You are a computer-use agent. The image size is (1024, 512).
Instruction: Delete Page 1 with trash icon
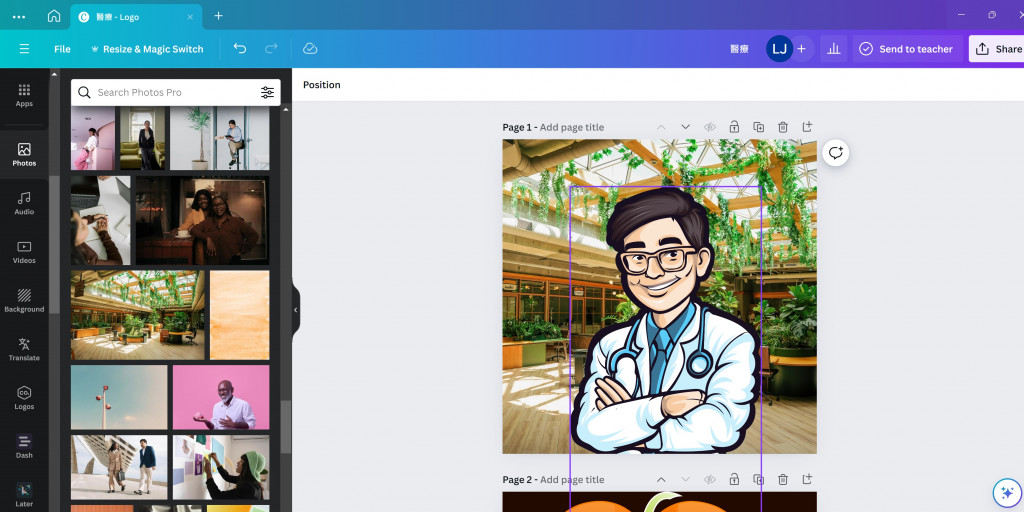pos(782,127)
